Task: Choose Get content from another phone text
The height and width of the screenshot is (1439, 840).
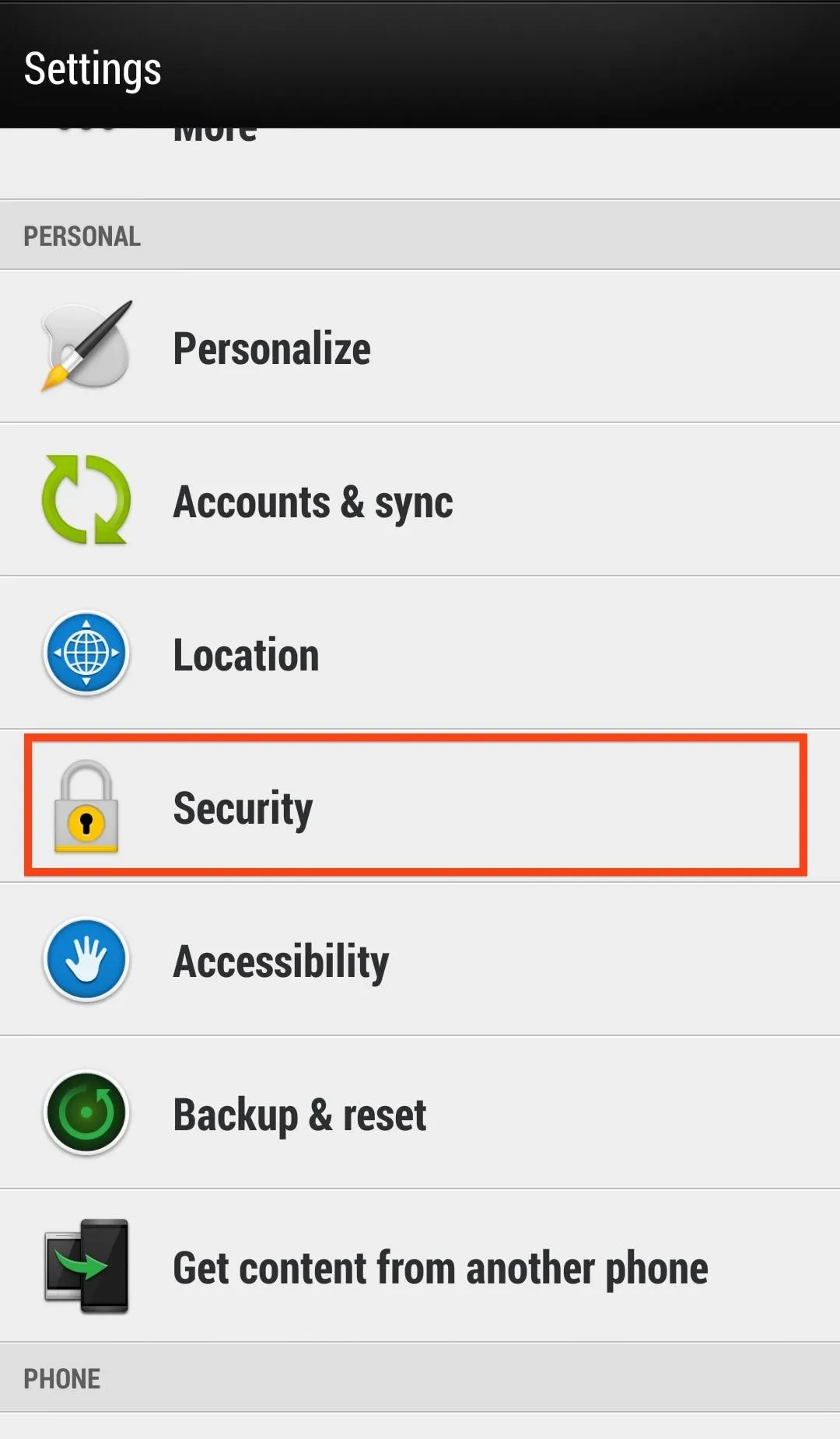Action: pyautogui.click(x=440, y=1268)
